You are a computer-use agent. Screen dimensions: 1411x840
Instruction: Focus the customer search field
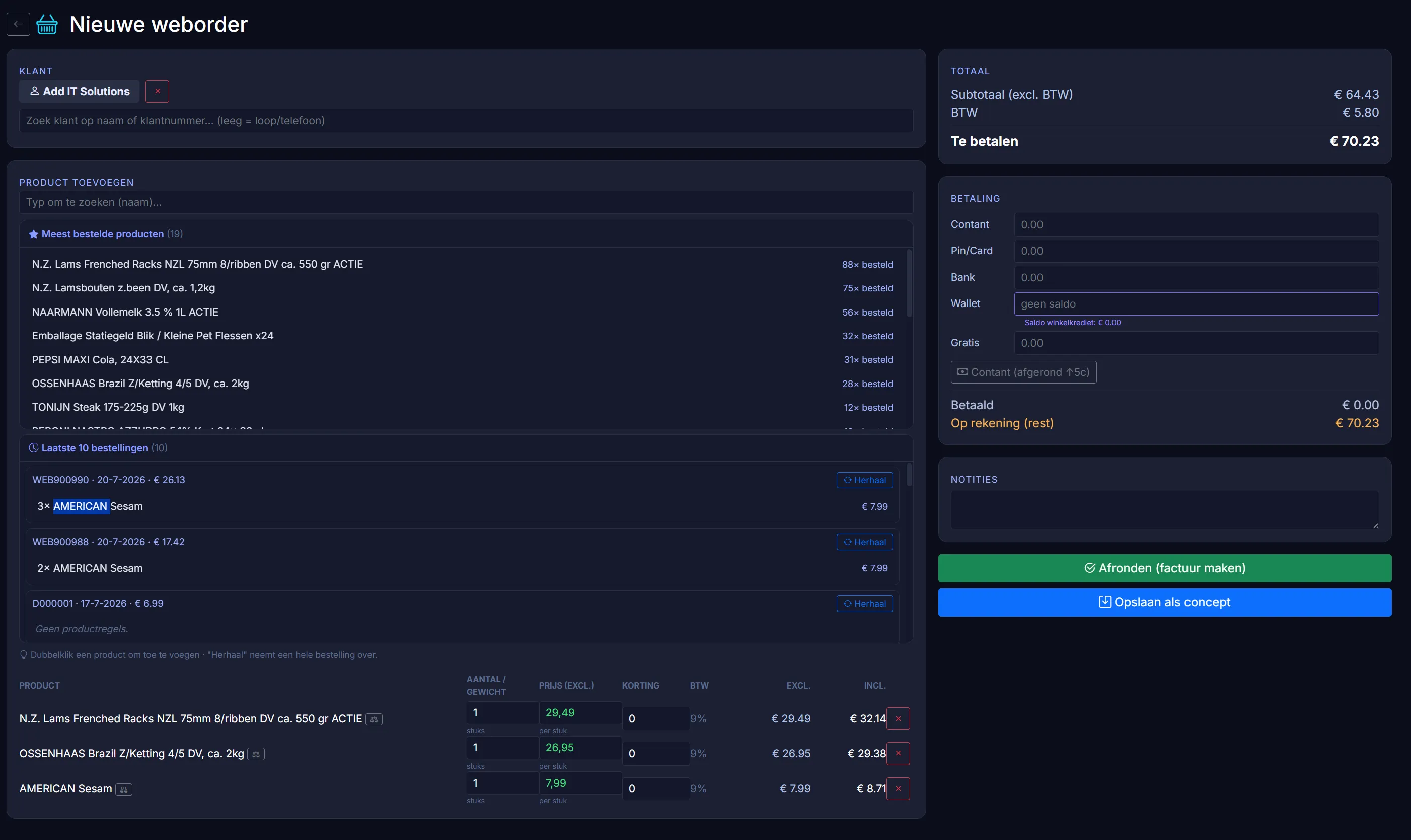tap(466, 121)
